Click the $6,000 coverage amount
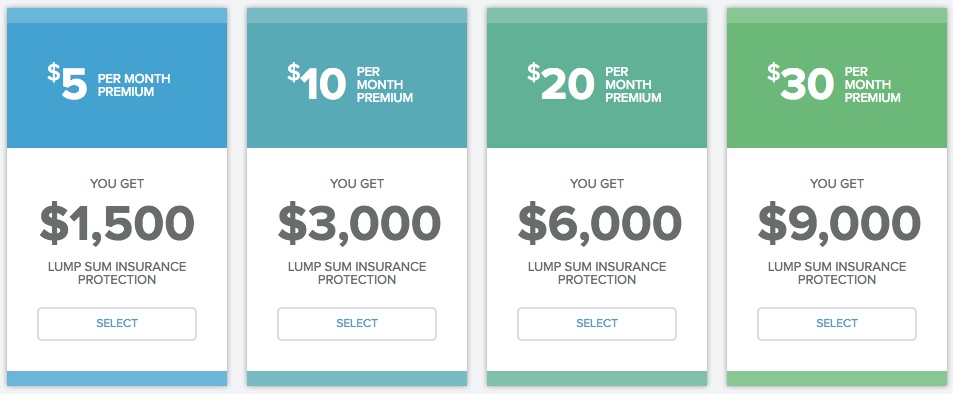Image resolution: width=953 pixels, height=394 pixels. tap(599, 224)
